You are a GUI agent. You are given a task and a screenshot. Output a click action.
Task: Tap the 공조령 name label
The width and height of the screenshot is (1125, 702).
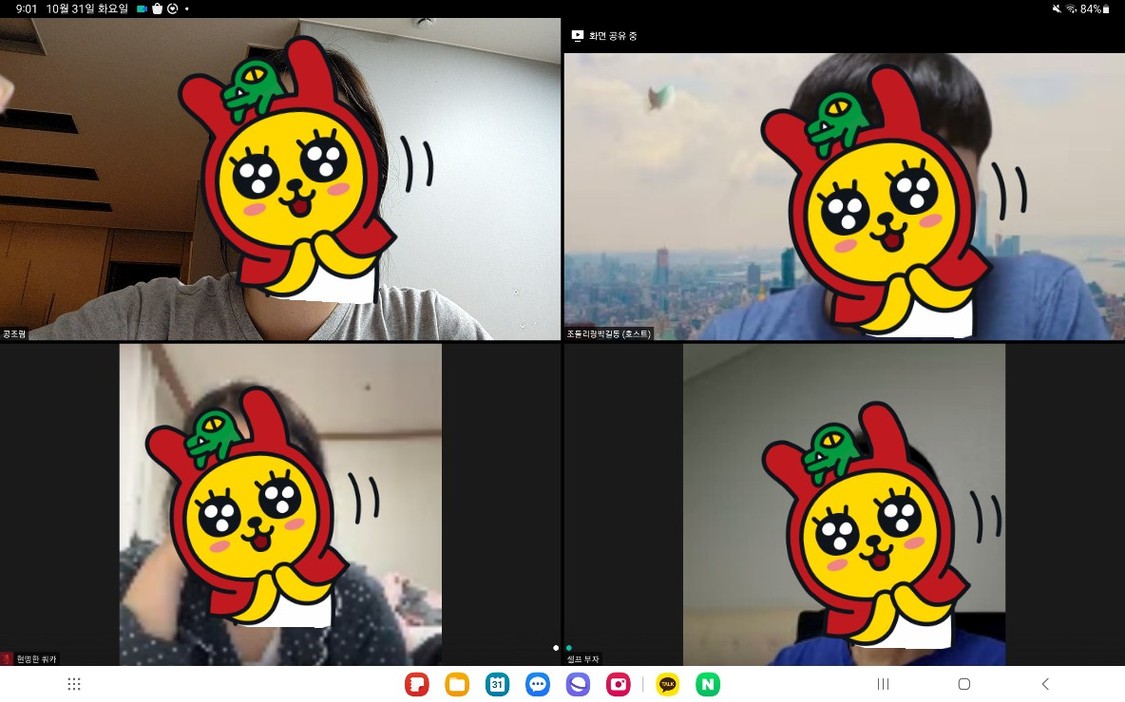(14, 334)
